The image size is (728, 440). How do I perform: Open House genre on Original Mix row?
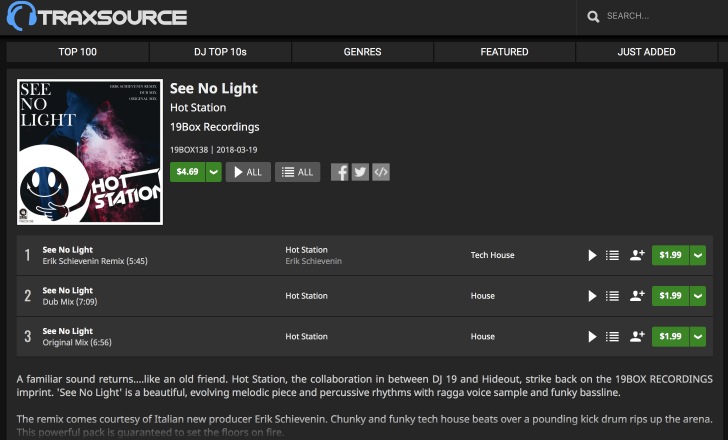483,336
